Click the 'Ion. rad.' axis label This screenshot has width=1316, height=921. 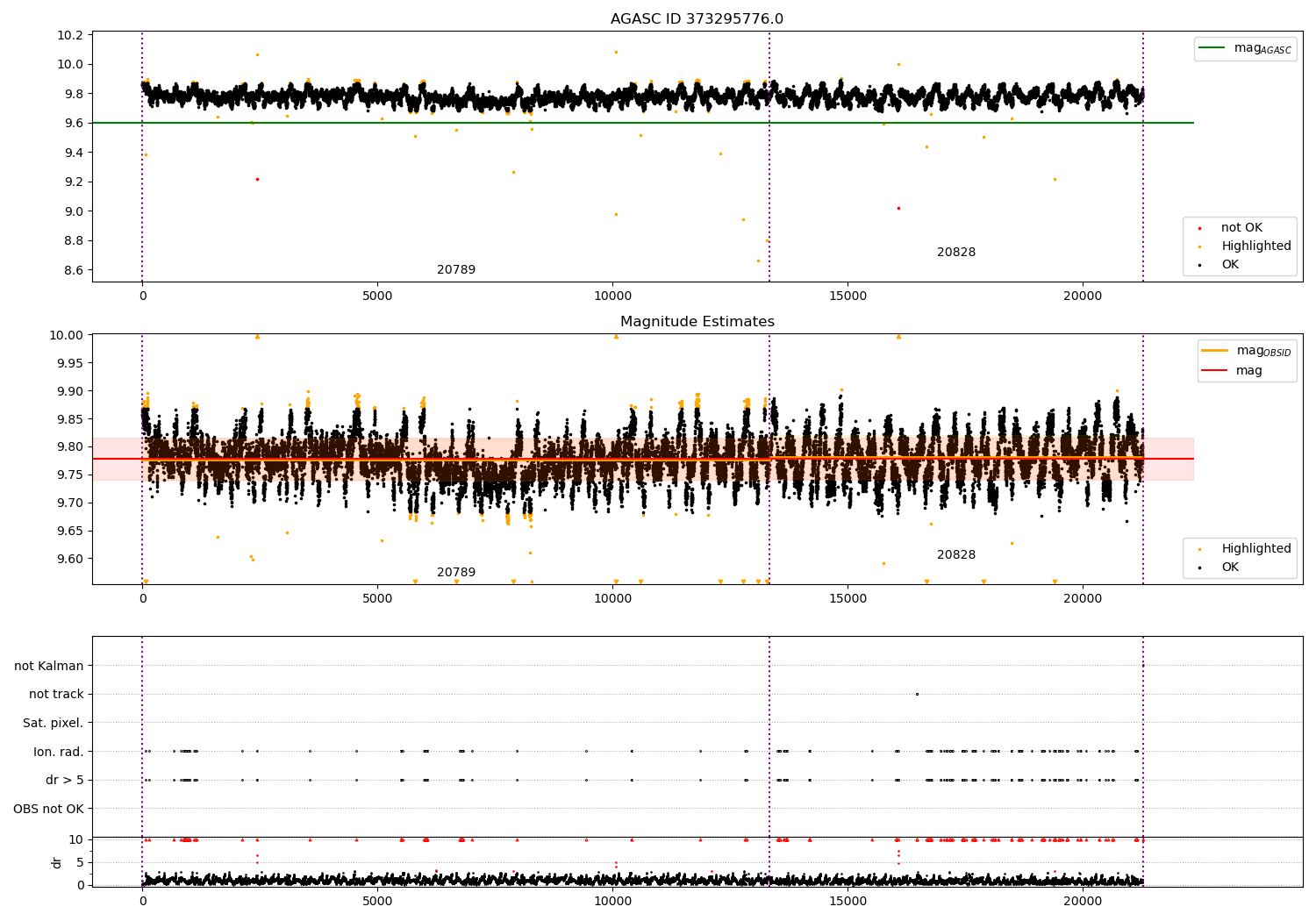coord(59,752)
